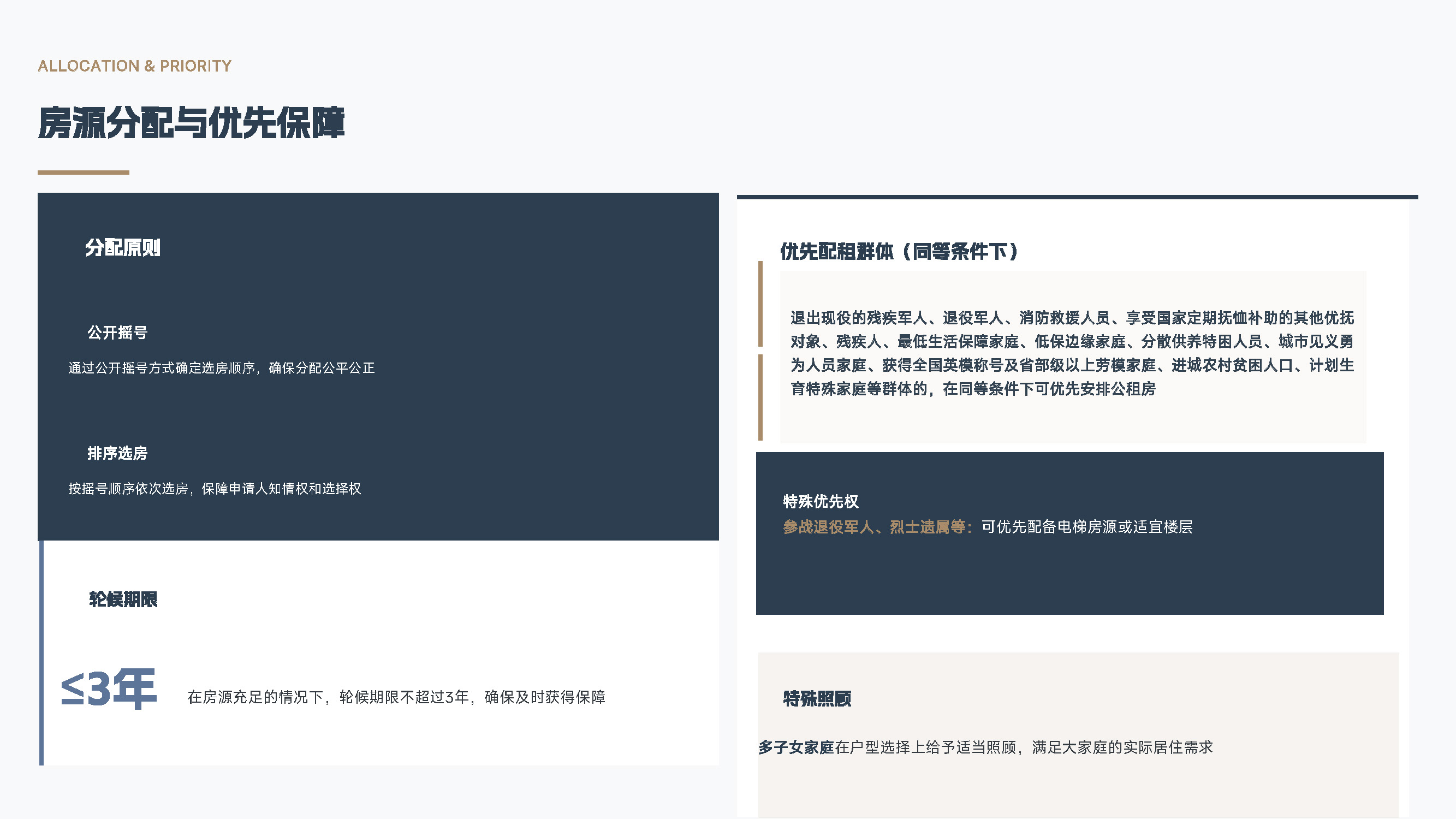
Task: Click the 可优先配备电梯房源或适宜楼层 text
Action: pos(1086,527)
